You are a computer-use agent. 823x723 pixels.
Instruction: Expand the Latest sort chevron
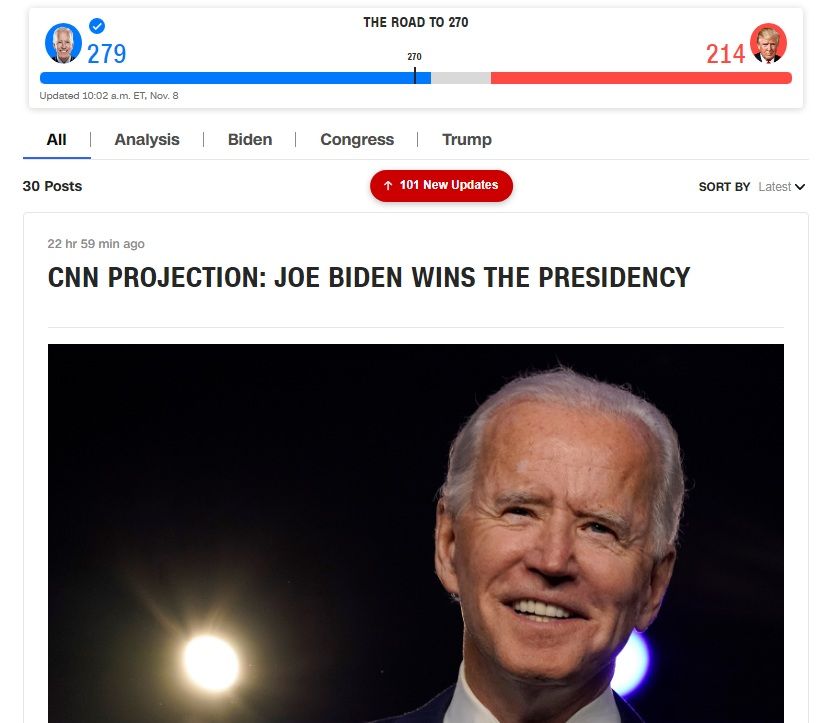(800, 187)
